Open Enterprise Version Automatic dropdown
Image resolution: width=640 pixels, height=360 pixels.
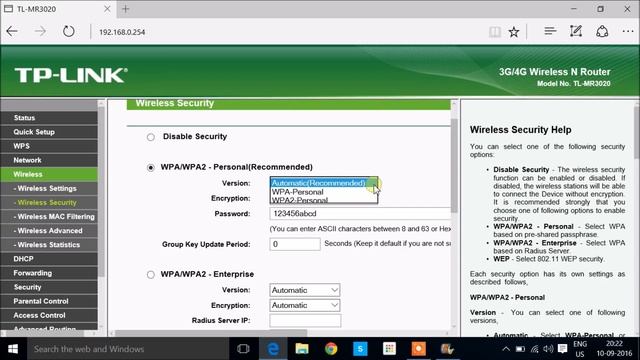[x=304, y=290]
